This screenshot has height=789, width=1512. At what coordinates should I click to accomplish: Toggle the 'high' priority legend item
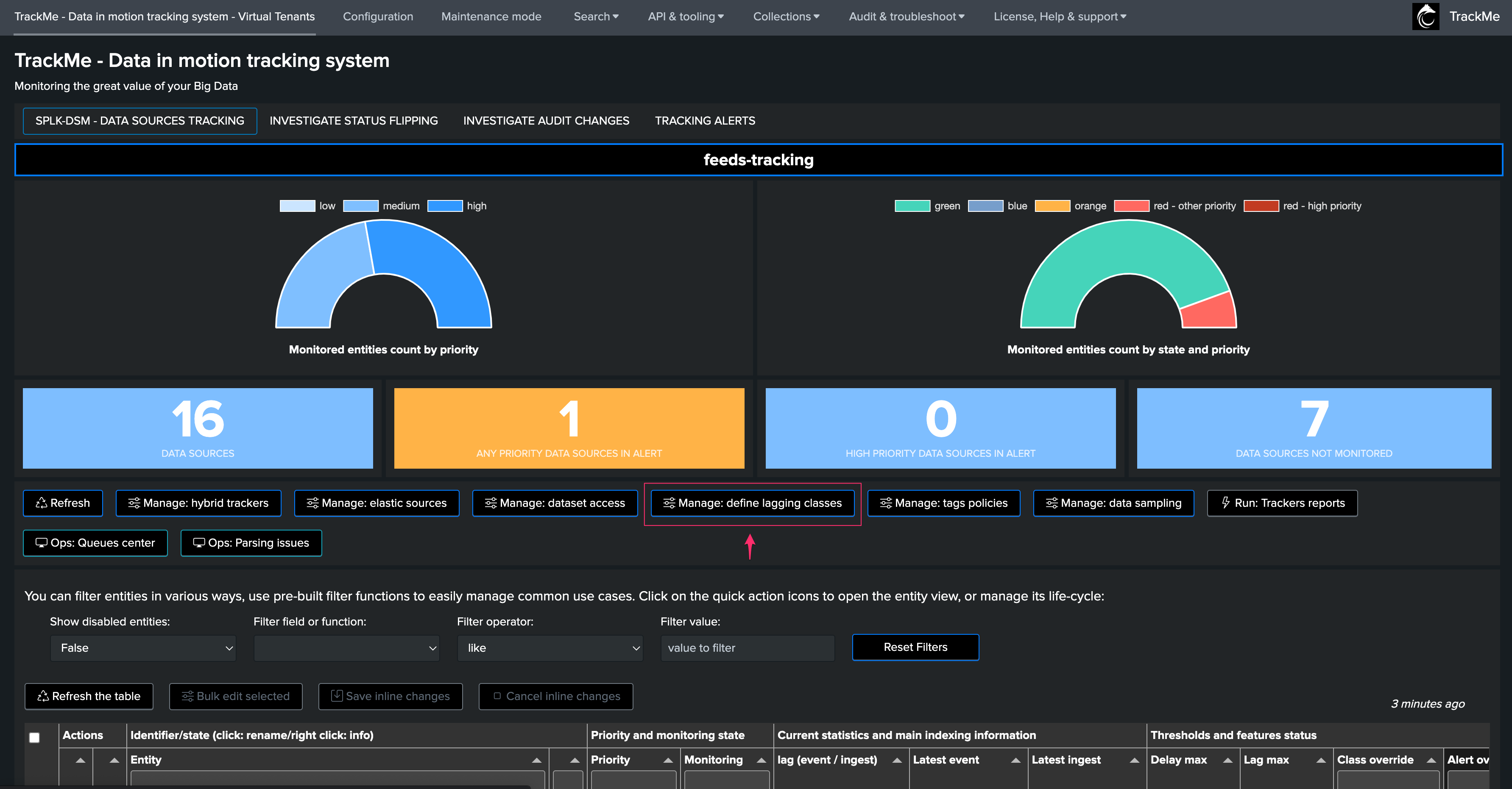457,206
